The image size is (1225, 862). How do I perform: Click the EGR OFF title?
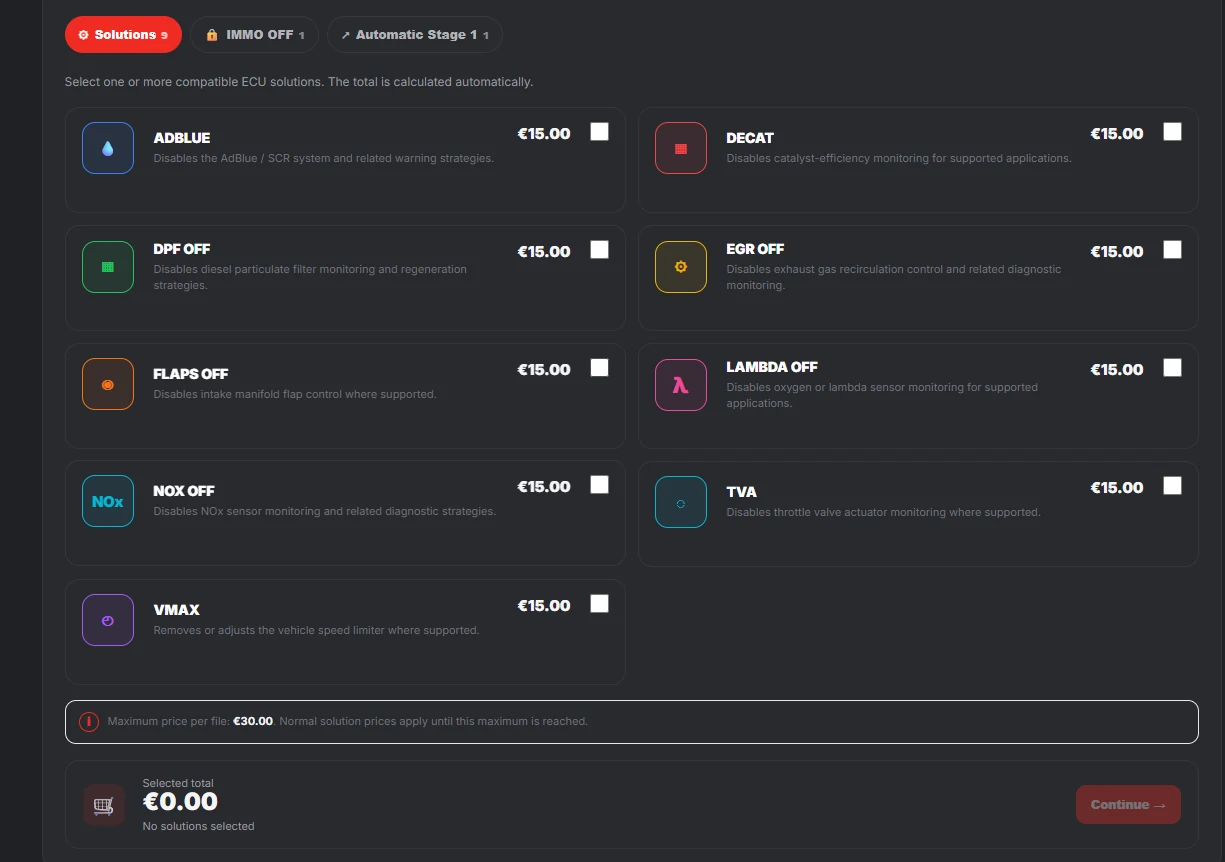point(755,249)
